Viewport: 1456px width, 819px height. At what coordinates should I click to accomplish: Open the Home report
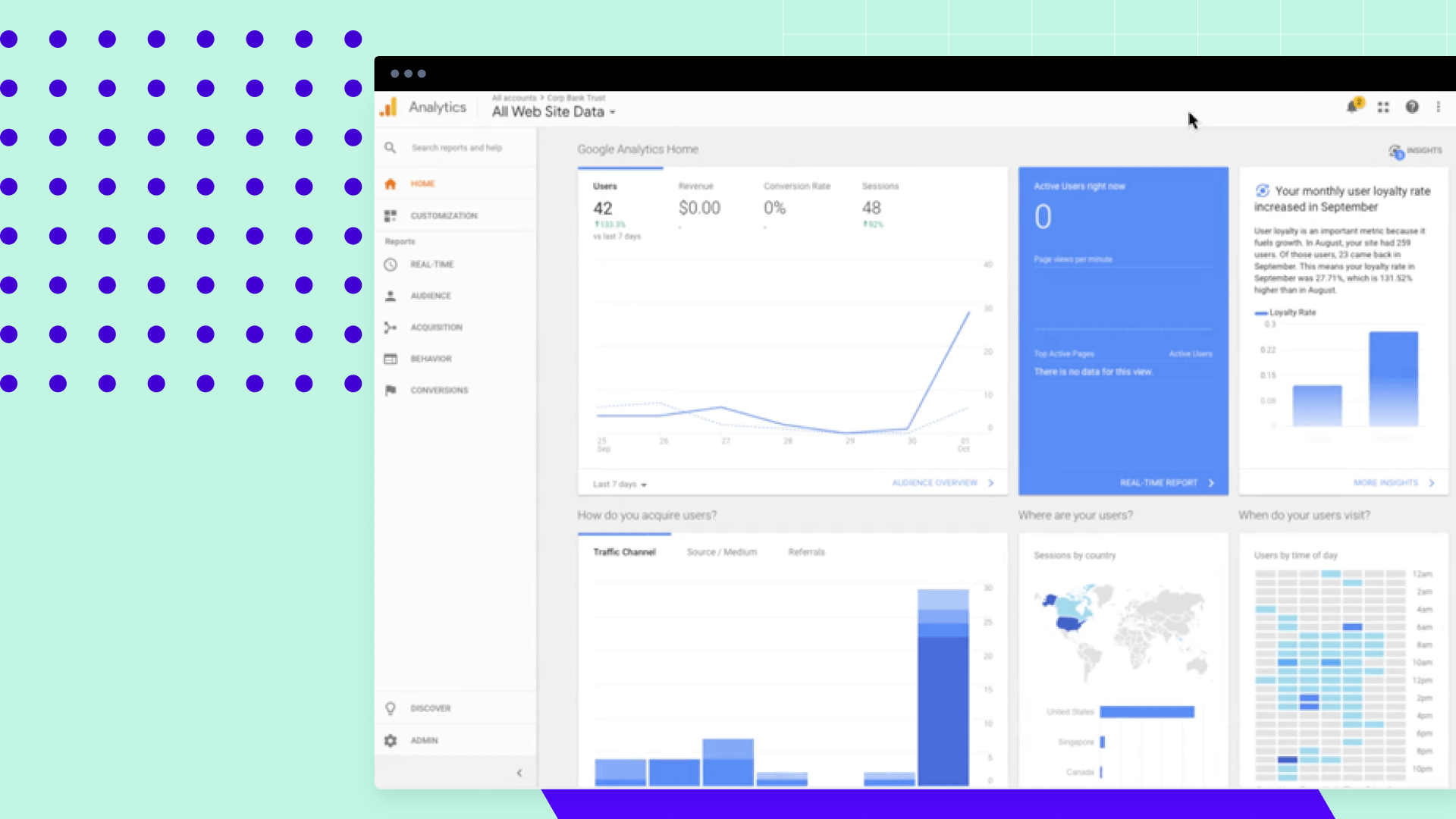tap(422, 184)
